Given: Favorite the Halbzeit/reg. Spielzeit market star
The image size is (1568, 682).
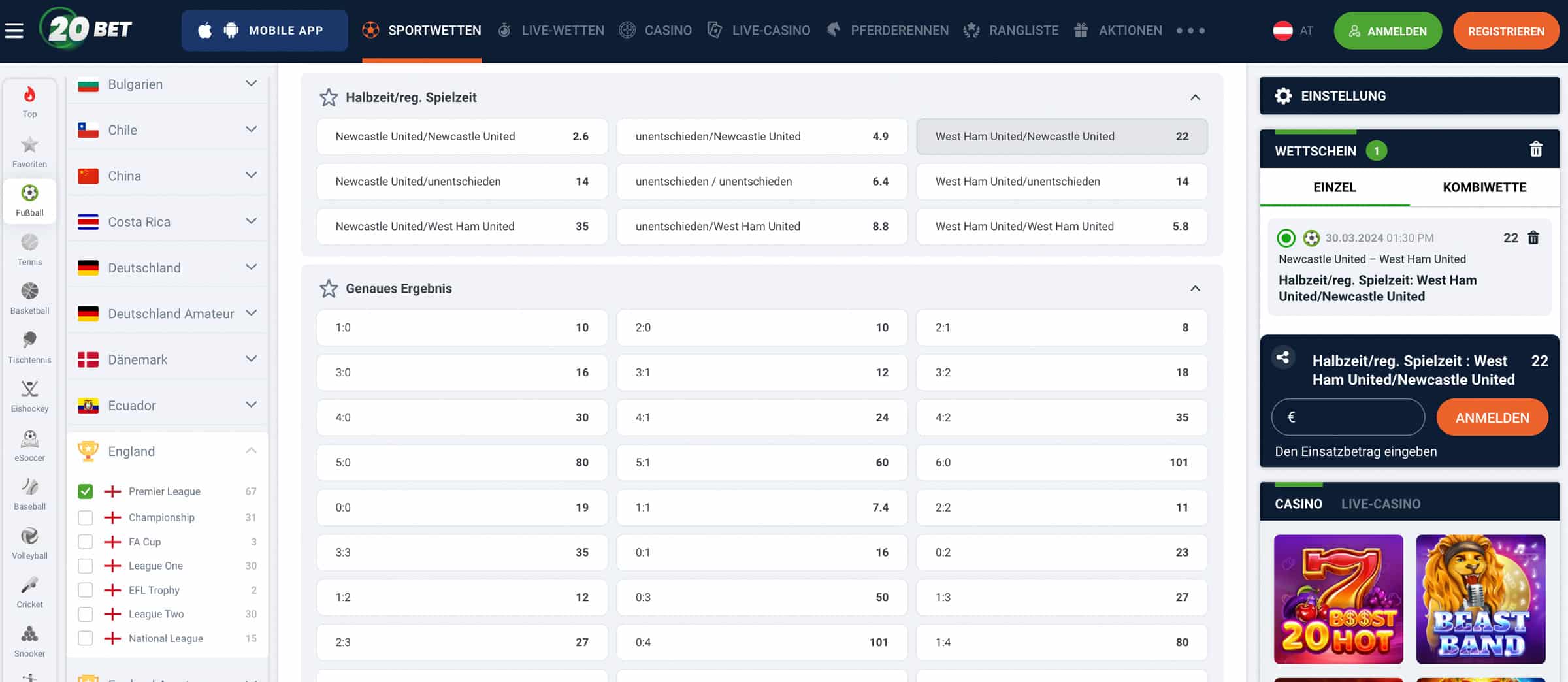Looking at the screenshot, I should (x=329, y=97).
